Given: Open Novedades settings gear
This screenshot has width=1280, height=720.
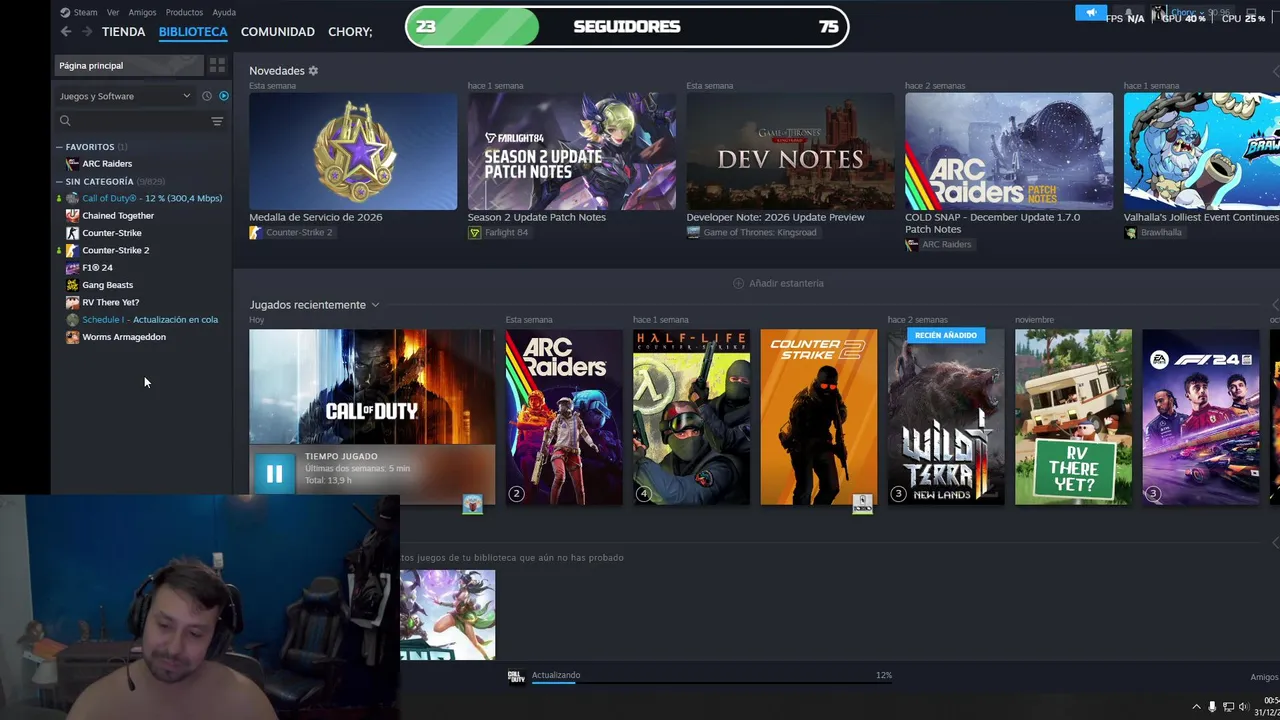Looking at the screenshot, I should [313, 71].
